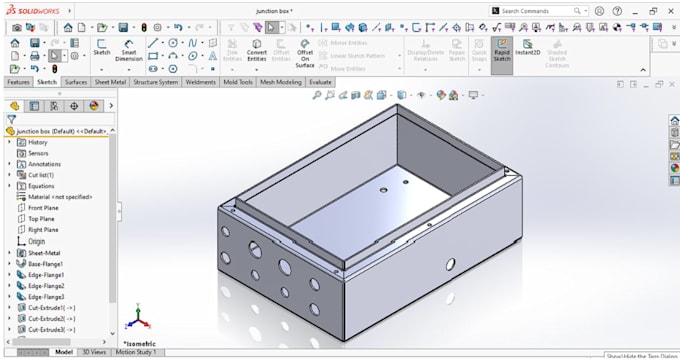Select the Right Plane
680x361 pixels.
coord(43,230)
